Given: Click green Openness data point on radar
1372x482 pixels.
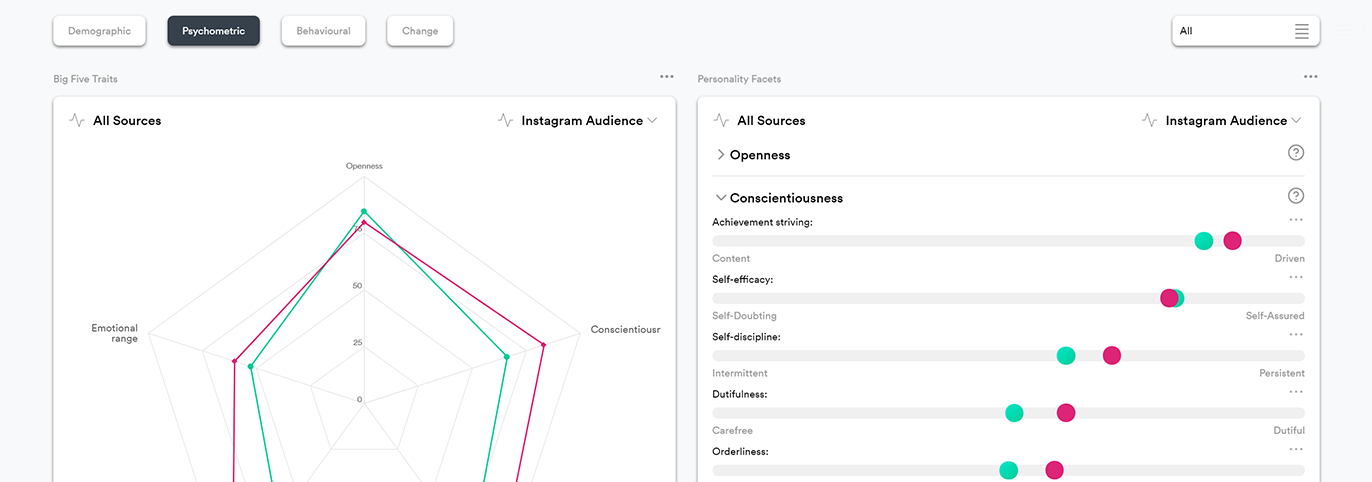Looking at the screenshot, I should (364, 212).
